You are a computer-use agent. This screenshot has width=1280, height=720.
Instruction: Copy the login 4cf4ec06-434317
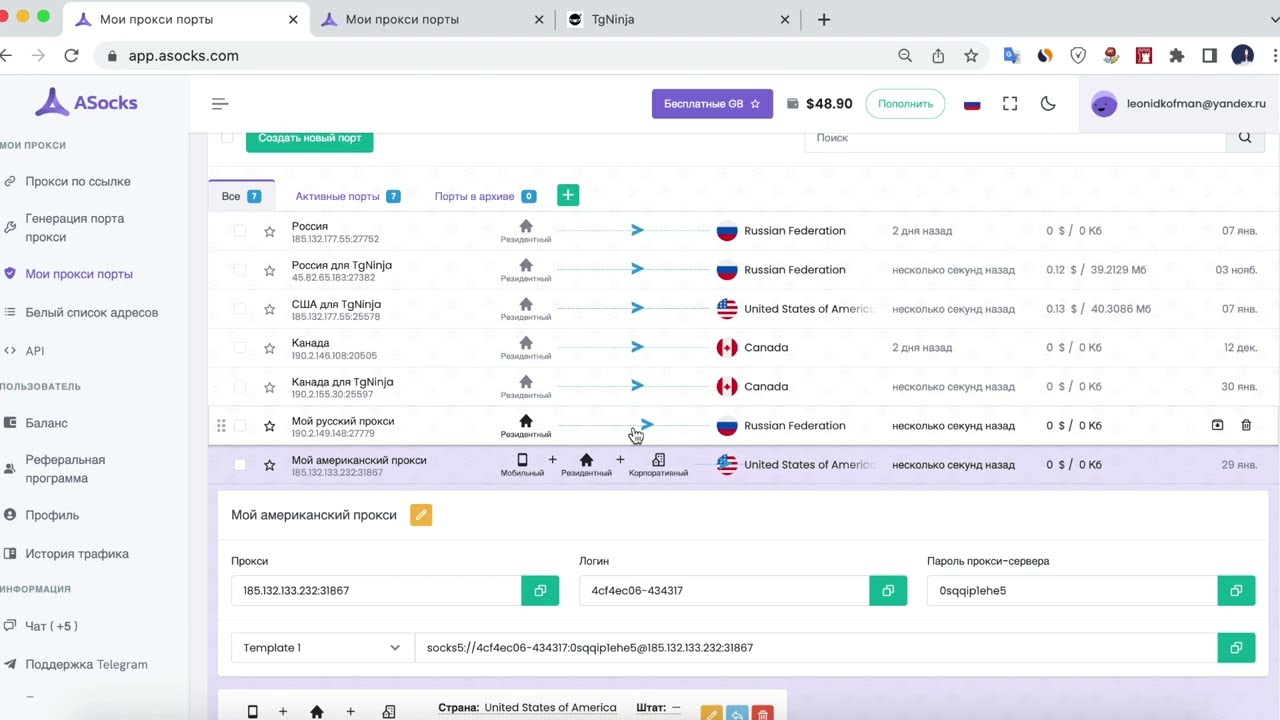888,591
